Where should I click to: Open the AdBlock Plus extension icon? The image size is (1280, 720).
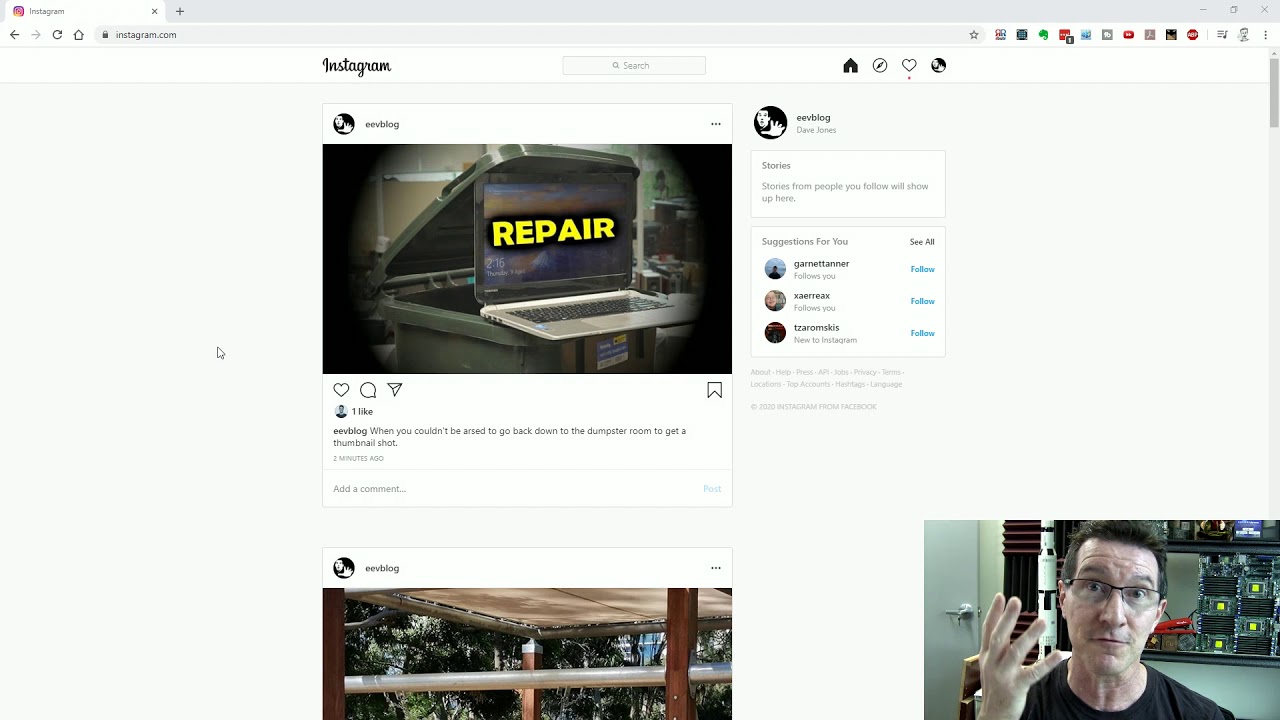1192,34
